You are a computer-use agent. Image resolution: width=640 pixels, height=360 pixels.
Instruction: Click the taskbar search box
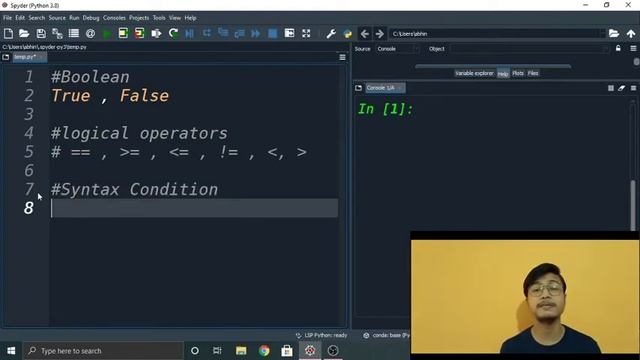pos(103,351)
